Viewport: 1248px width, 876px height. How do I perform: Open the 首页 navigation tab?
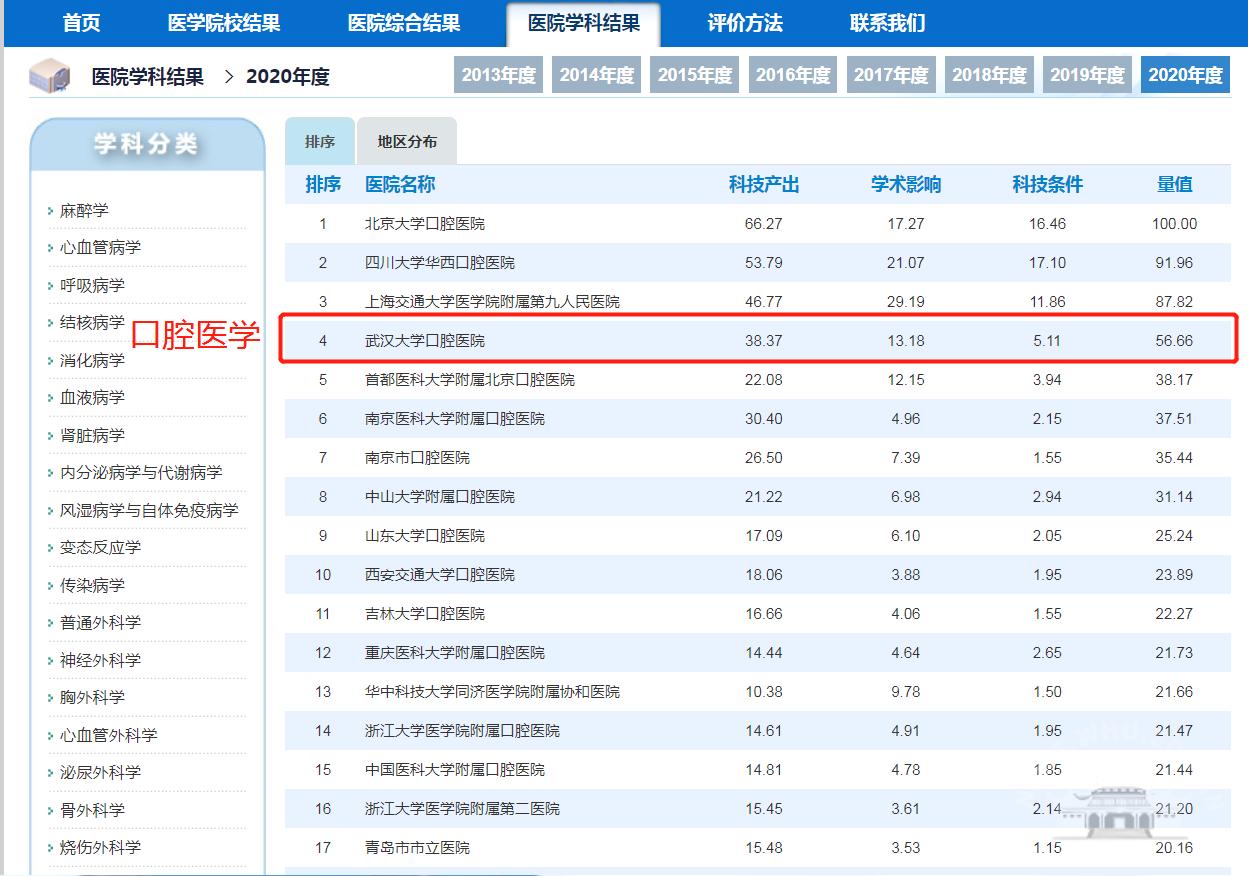(x=81, y=23)
